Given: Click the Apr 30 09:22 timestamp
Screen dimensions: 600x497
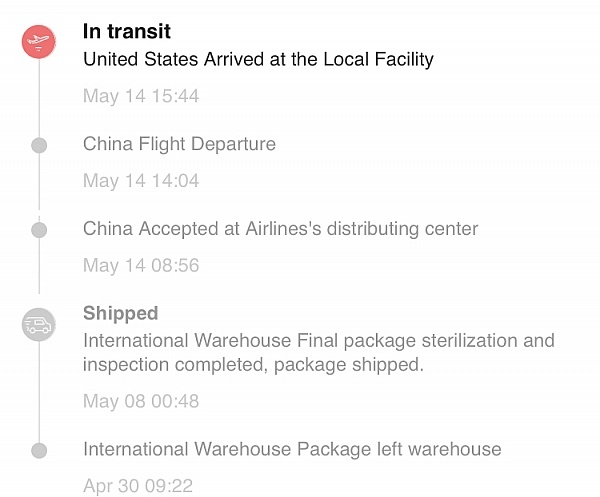Looking at the screenshot, I should 138,486.
